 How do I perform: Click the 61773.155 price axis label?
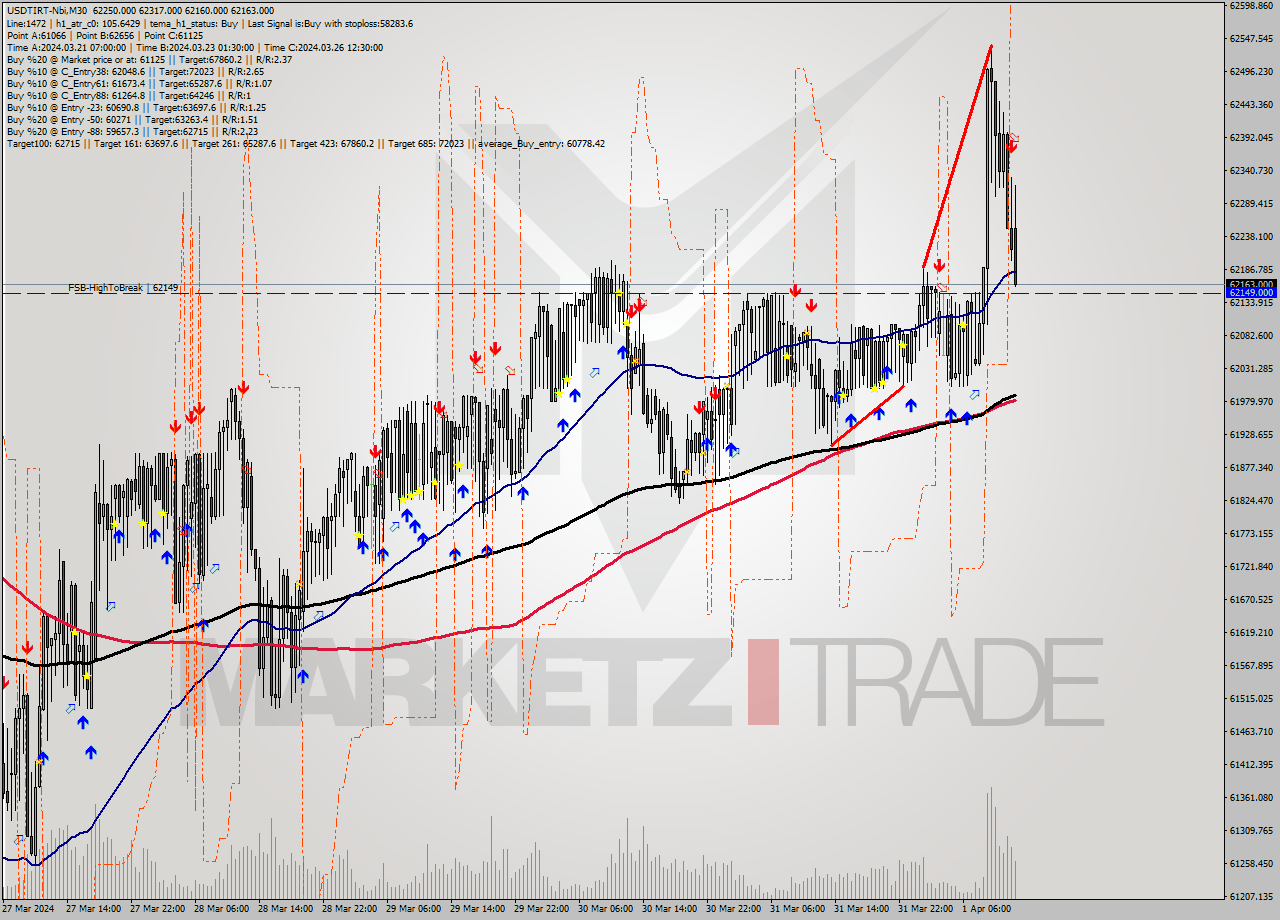[1251, 533]
